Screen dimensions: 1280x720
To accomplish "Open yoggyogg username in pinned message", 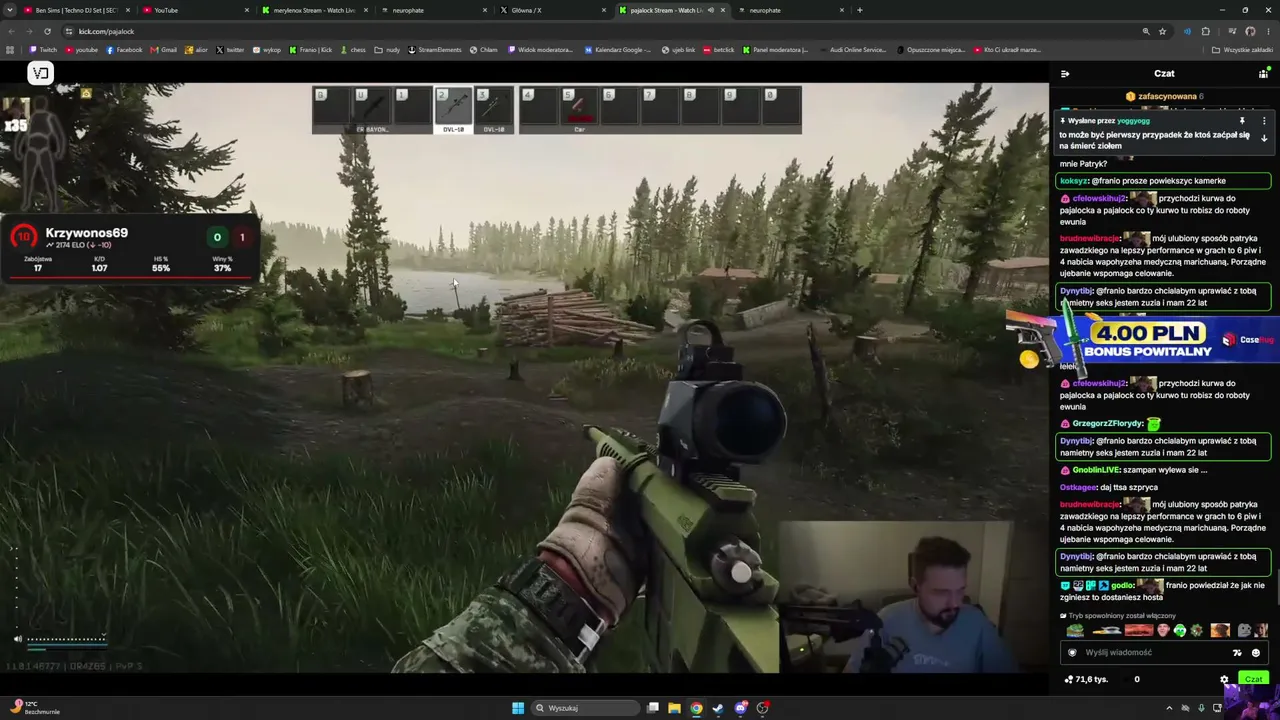I will (1133, 121).
